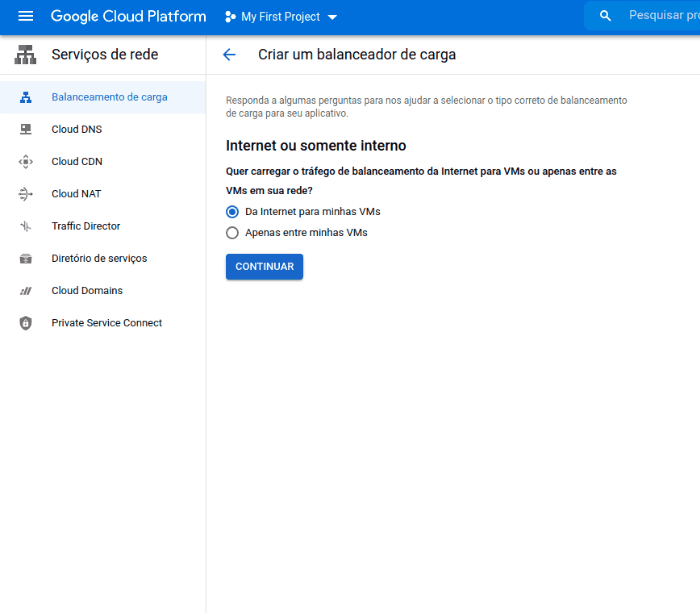Click the Cloud CDN icon
Screen dimensions: 700x613
pyautogui.click(x=26, y=162)
